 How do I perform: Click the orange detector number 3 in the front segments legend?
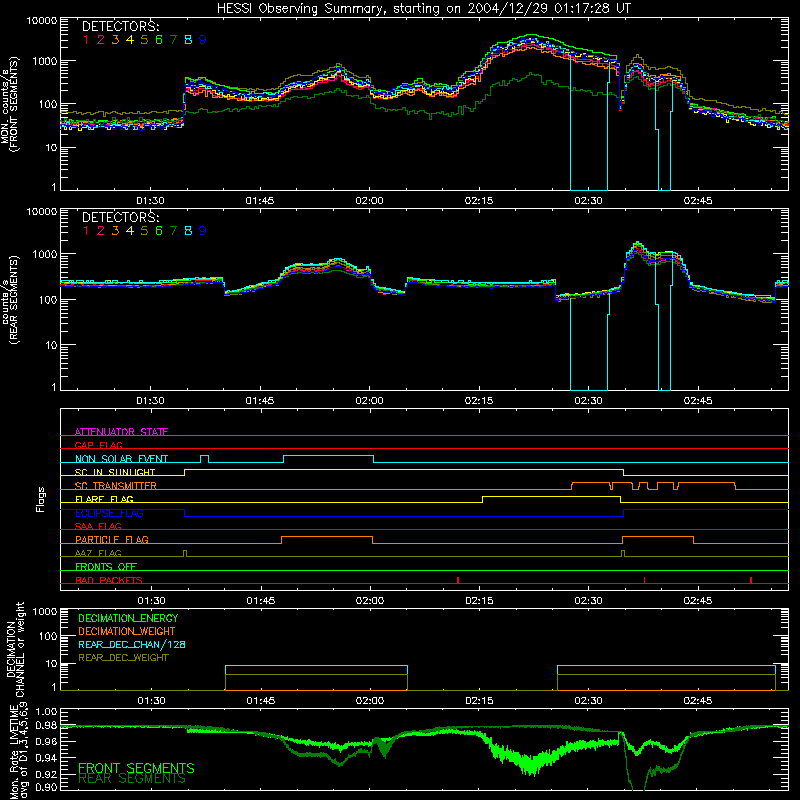click(x=115, y=40)
